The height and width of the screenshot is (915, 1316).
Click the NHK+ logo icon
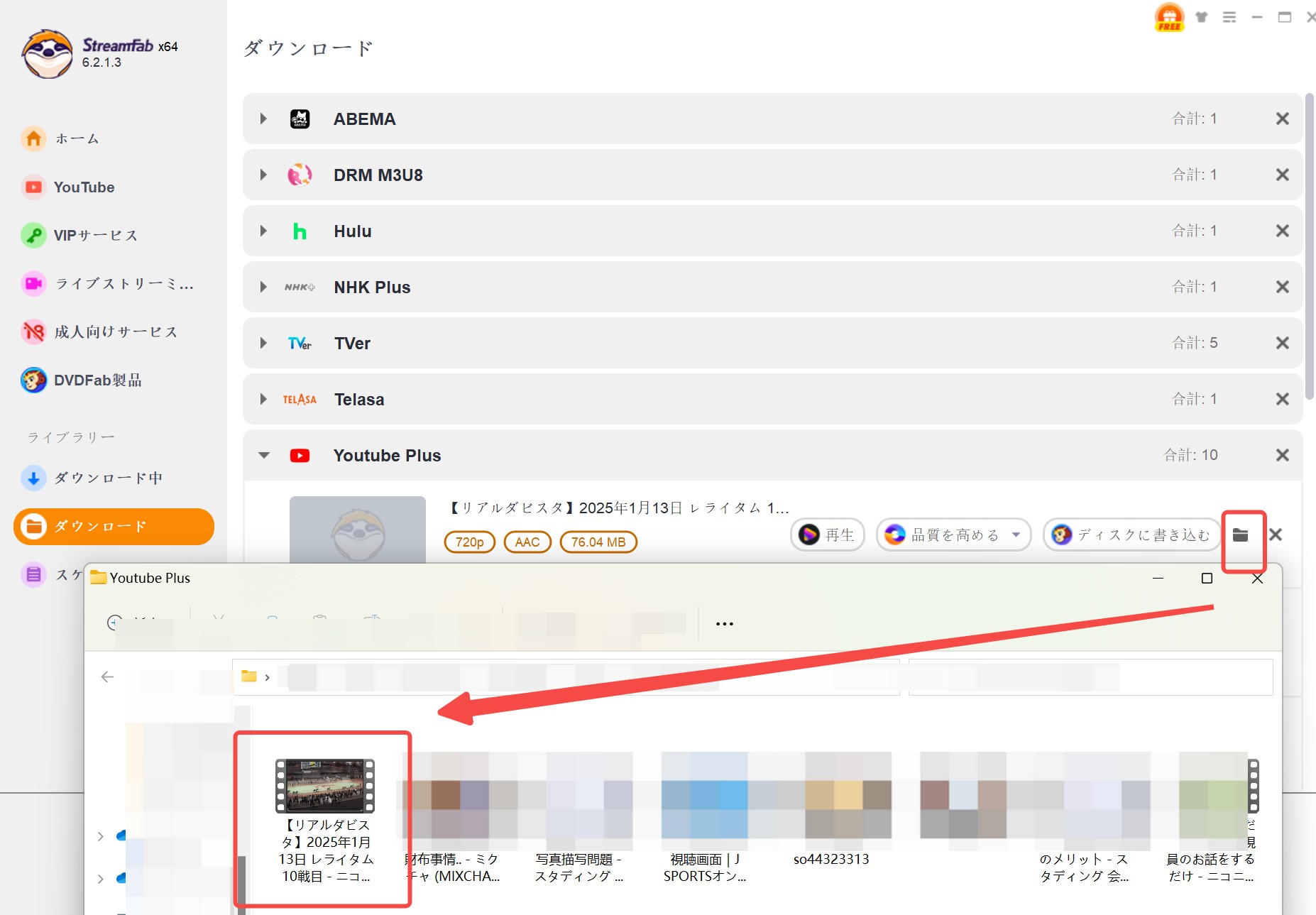[x=300, y=287]
